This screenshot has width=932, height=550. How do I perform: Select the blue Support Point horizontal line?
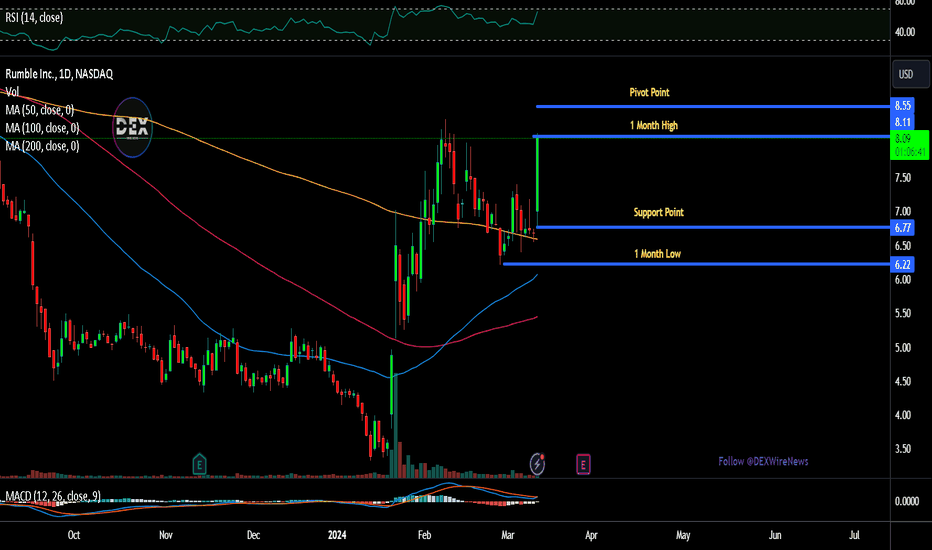pos(713,227)
